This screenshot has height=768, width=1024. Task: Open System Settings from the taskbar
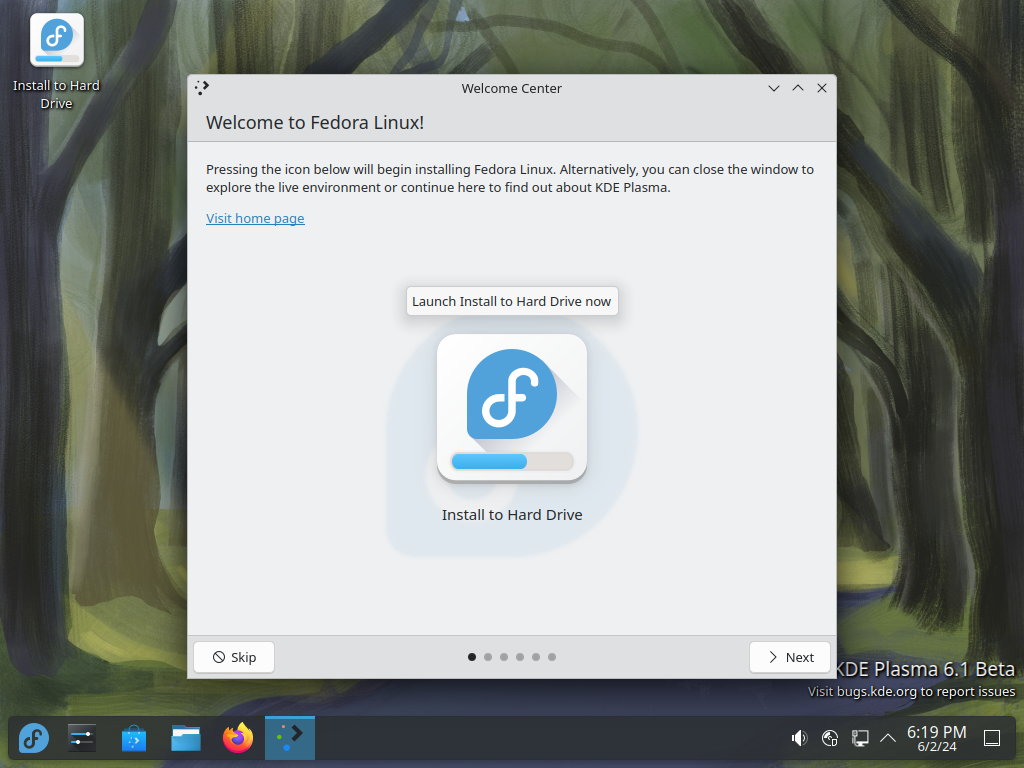tap(82, 738)
